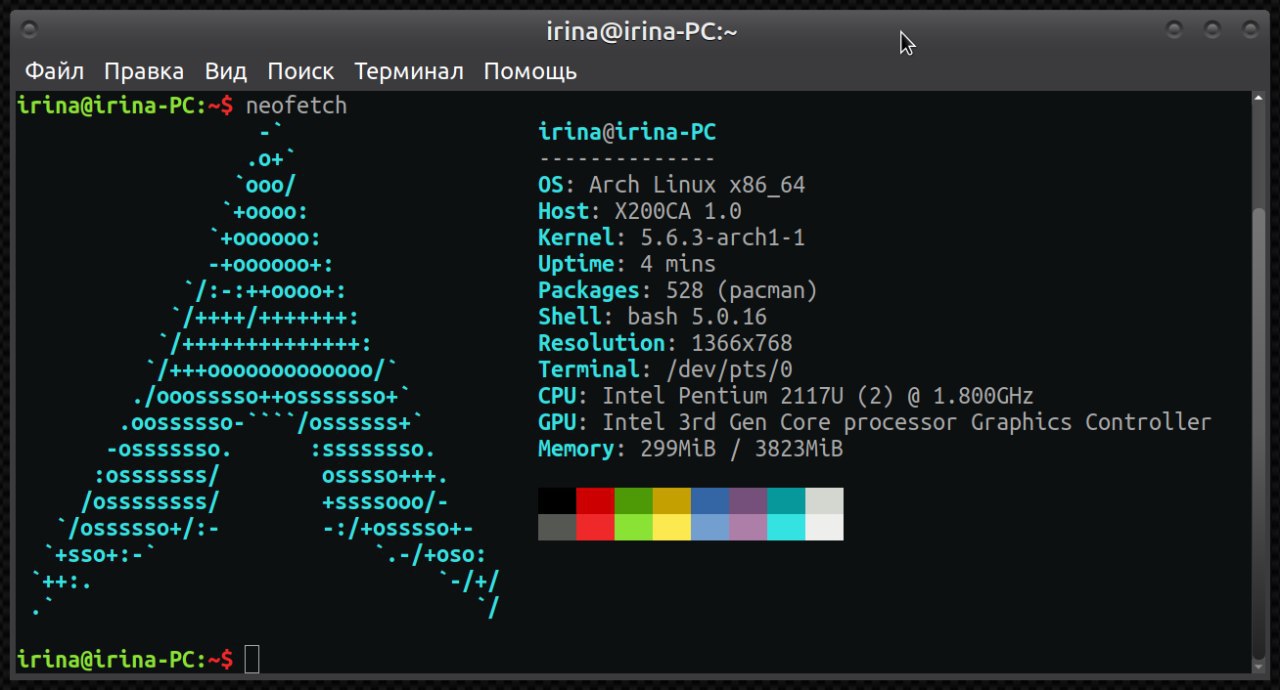
Task: Click the light blue color block
Action: pos(710,527)
